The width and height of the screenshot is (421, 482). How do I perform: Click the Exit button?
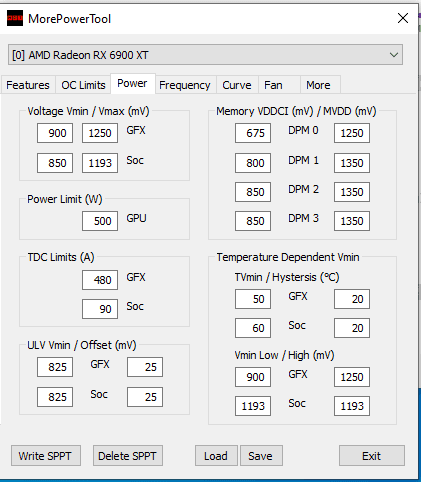point(372,456)
